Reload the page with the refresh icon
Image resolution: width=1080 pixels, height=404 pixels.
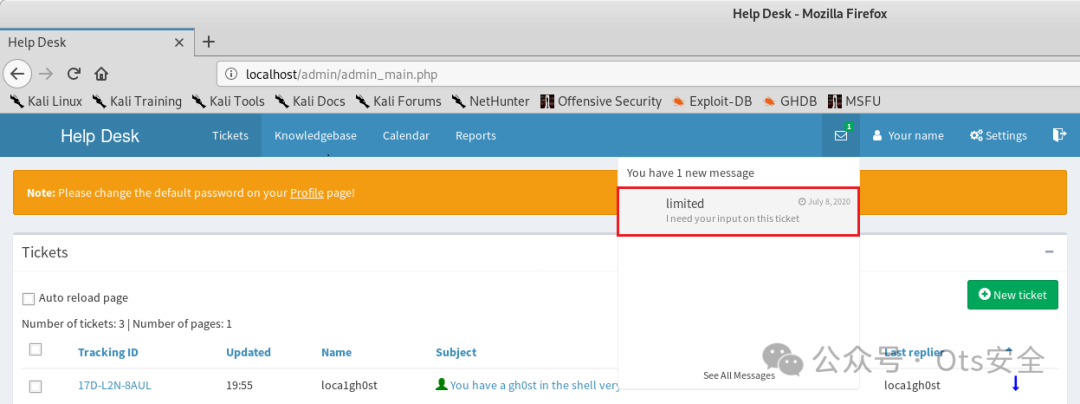[x=74, y=73]
